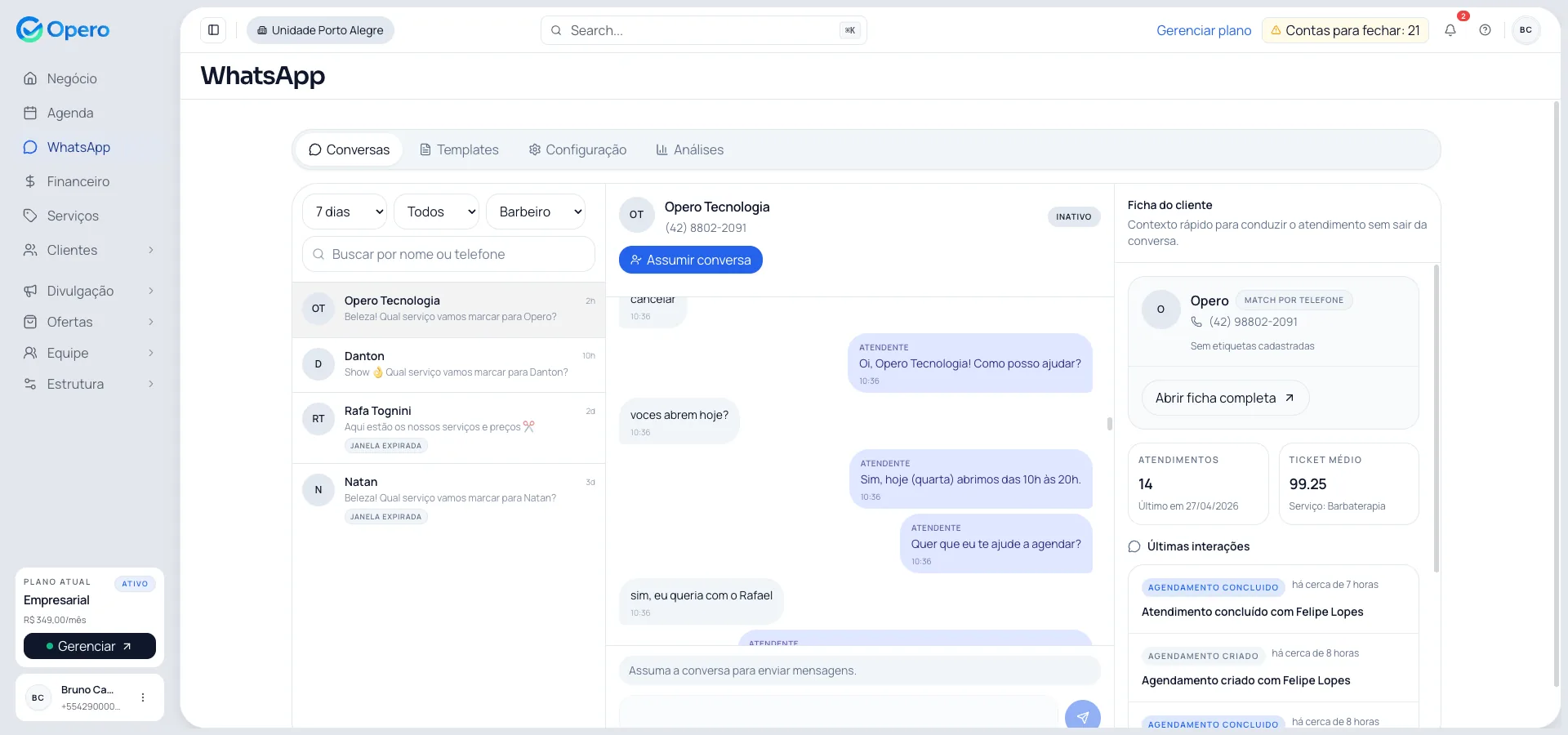
Task: Click the Danton D avatar
Action: pos(318,364)
